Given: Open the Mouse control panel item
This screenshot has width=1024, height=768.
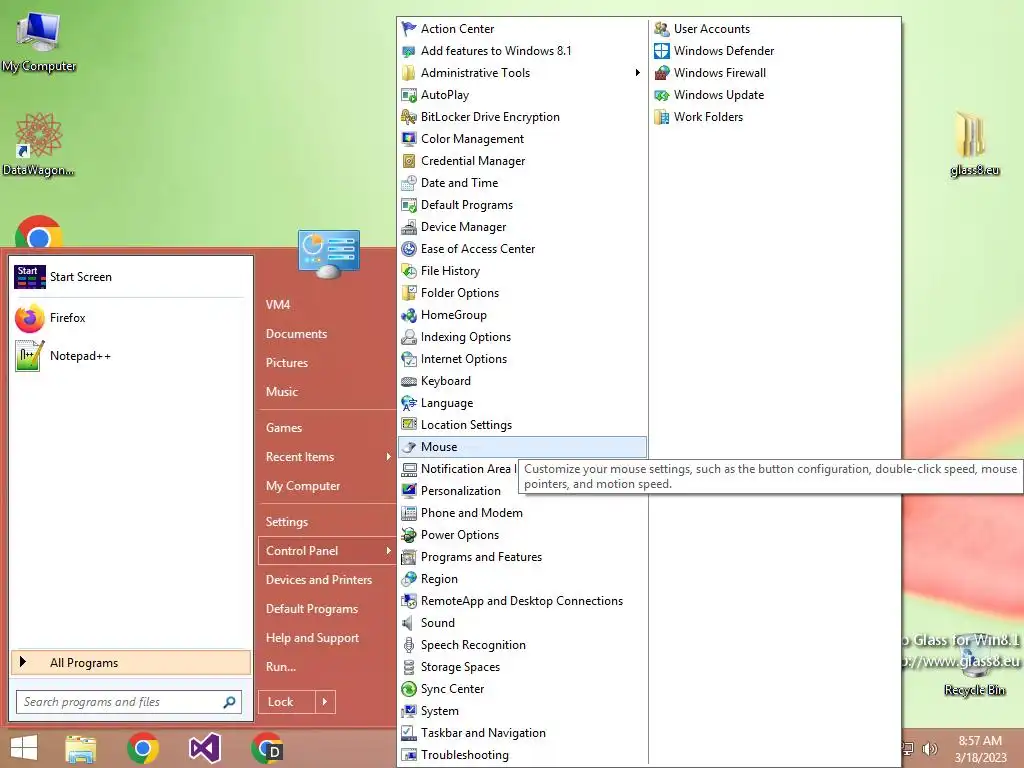Looking at the screenshot, I should pos(522,447).
